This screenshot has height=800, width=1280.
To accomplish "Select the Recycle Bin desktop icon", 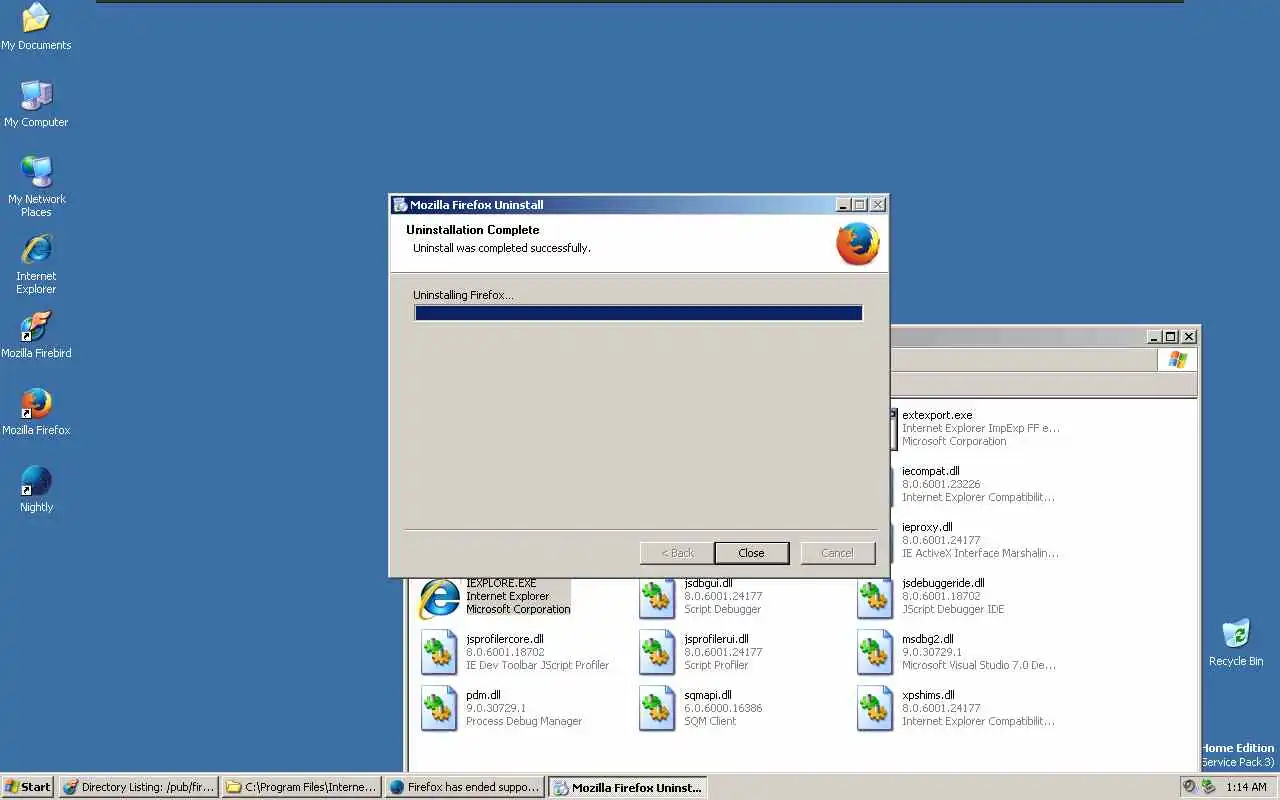I will click(x=1236, y=643).
